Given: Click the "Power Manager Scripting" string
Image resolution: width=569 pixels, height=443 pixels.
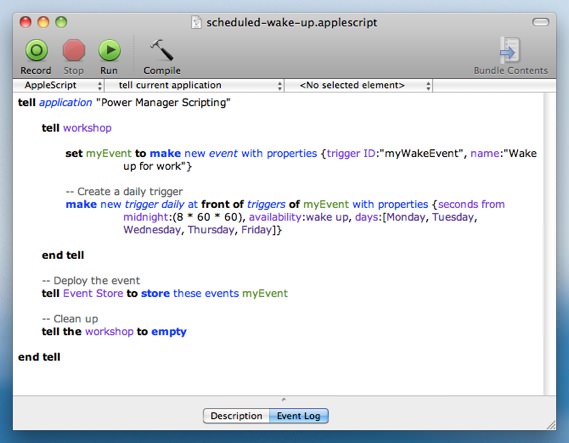Looking at the screenshot, I should 163,103.
